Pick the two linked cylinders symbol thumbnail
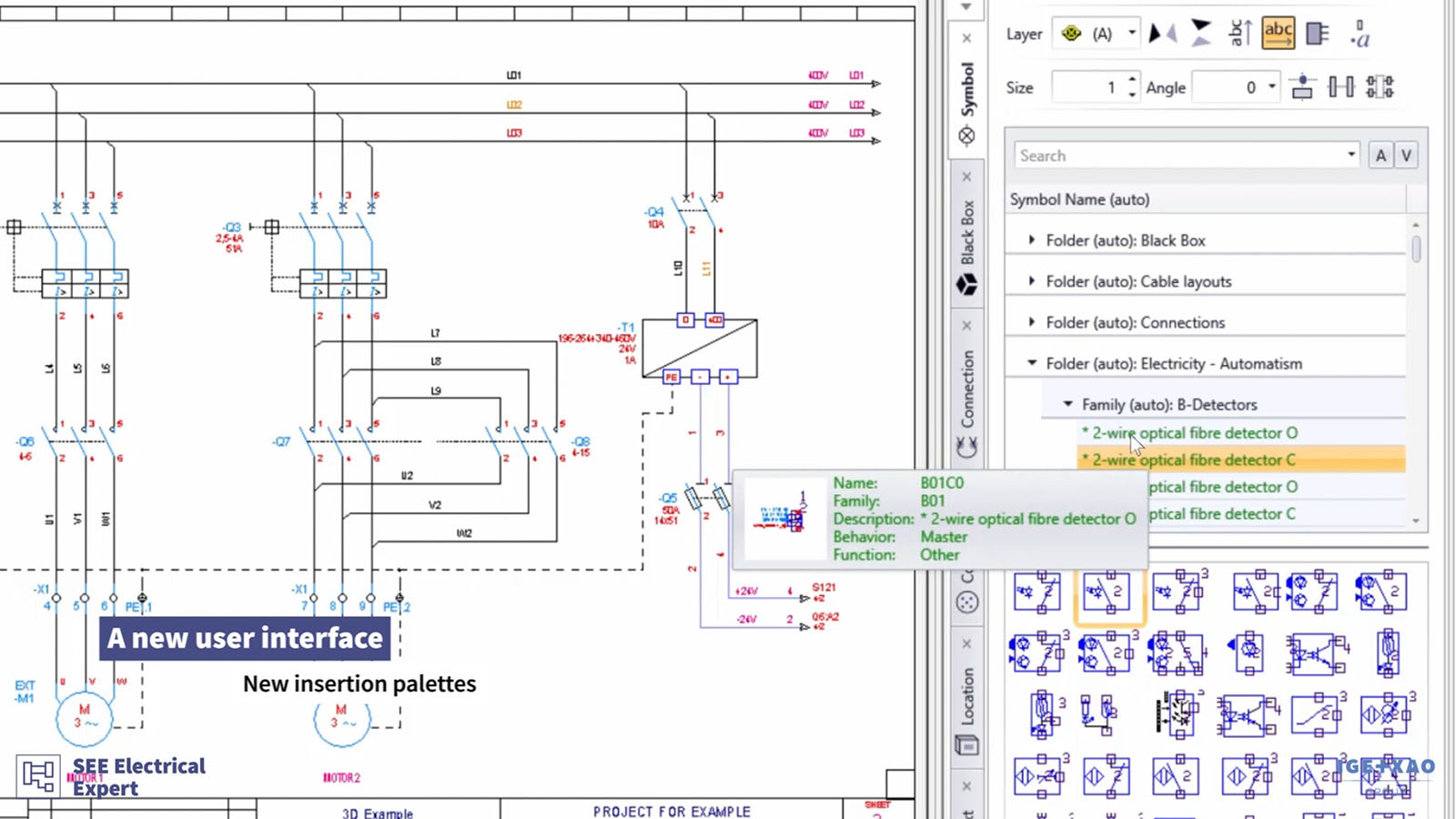The image size is (1456, 819). 1099,714
